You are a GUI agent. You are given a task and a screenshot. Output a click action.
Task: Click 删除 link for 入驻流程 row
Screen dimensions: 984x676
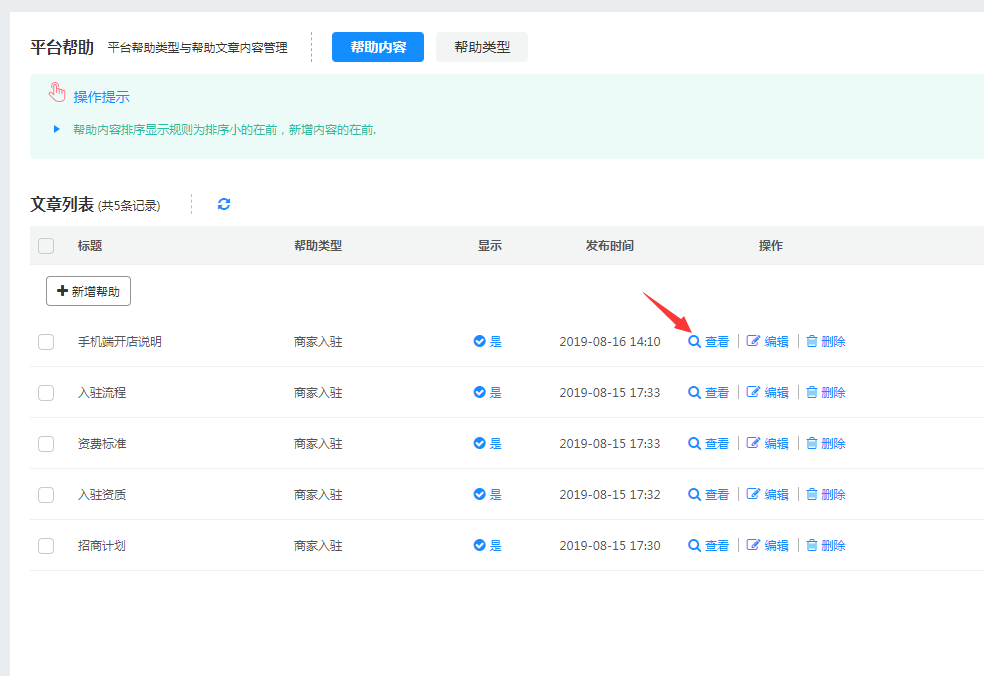[833, 393]
